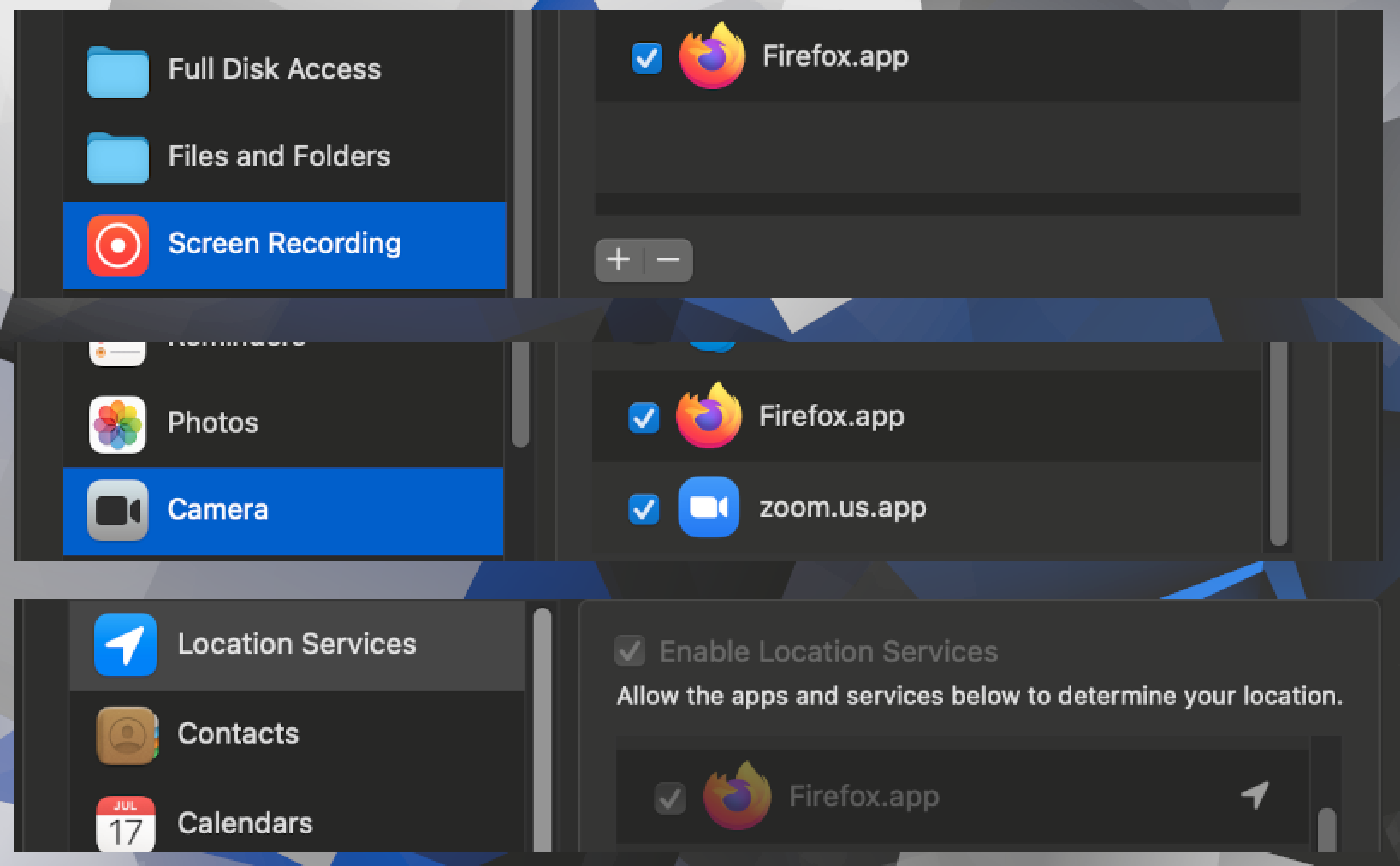Click the zoom.us video camera icon

click(x=709, y=507)
